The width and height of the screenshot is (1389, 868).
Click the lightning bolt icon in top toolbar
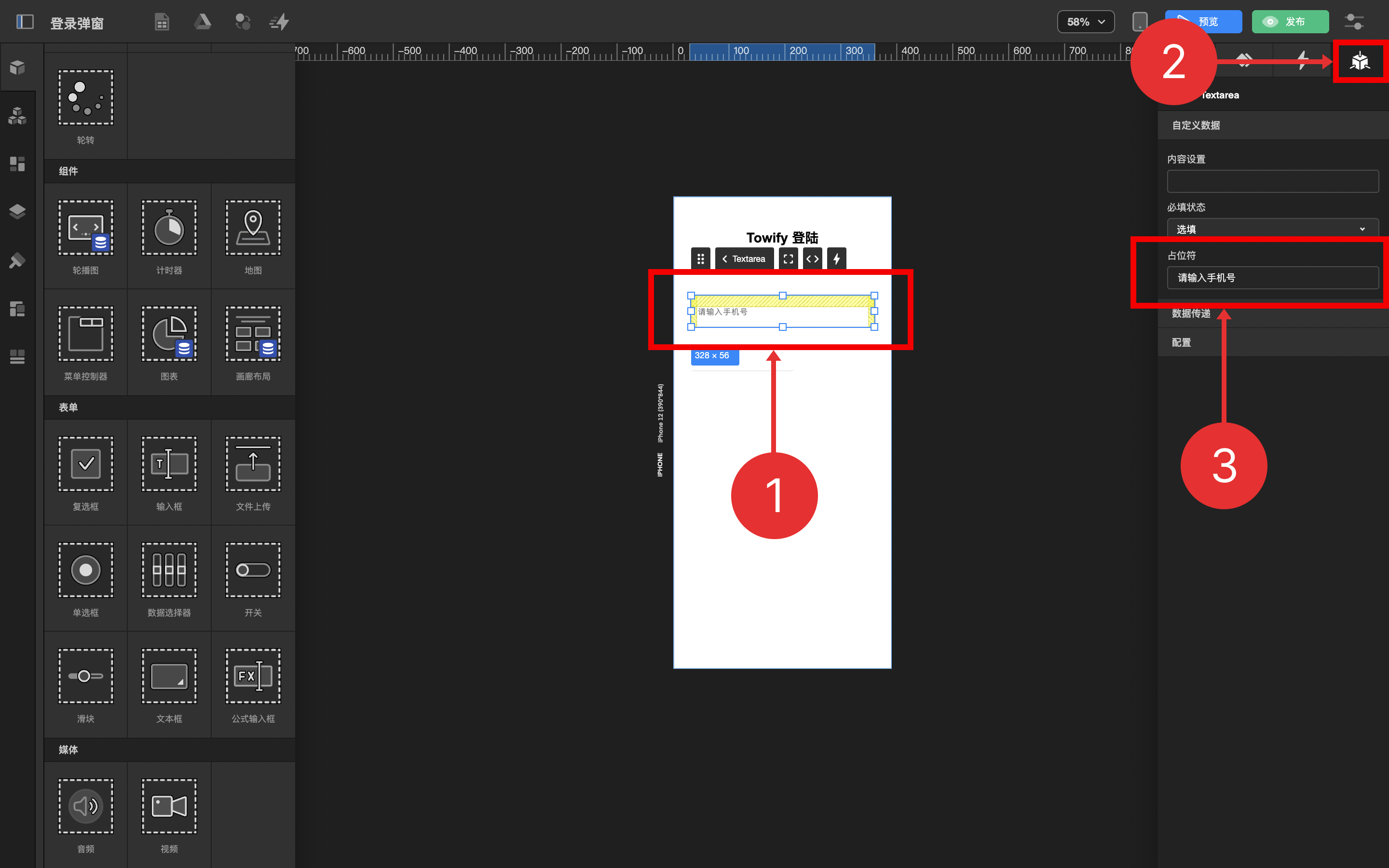(x=280, y=22)
